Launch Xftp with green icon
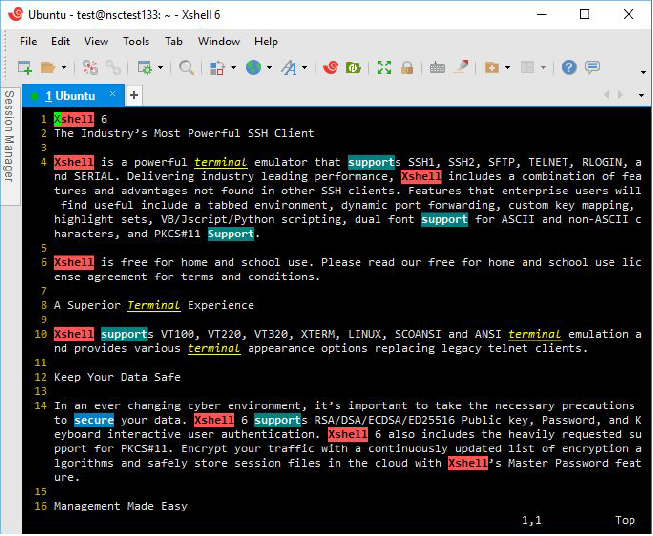653x536 pixels. click(353, 67)
